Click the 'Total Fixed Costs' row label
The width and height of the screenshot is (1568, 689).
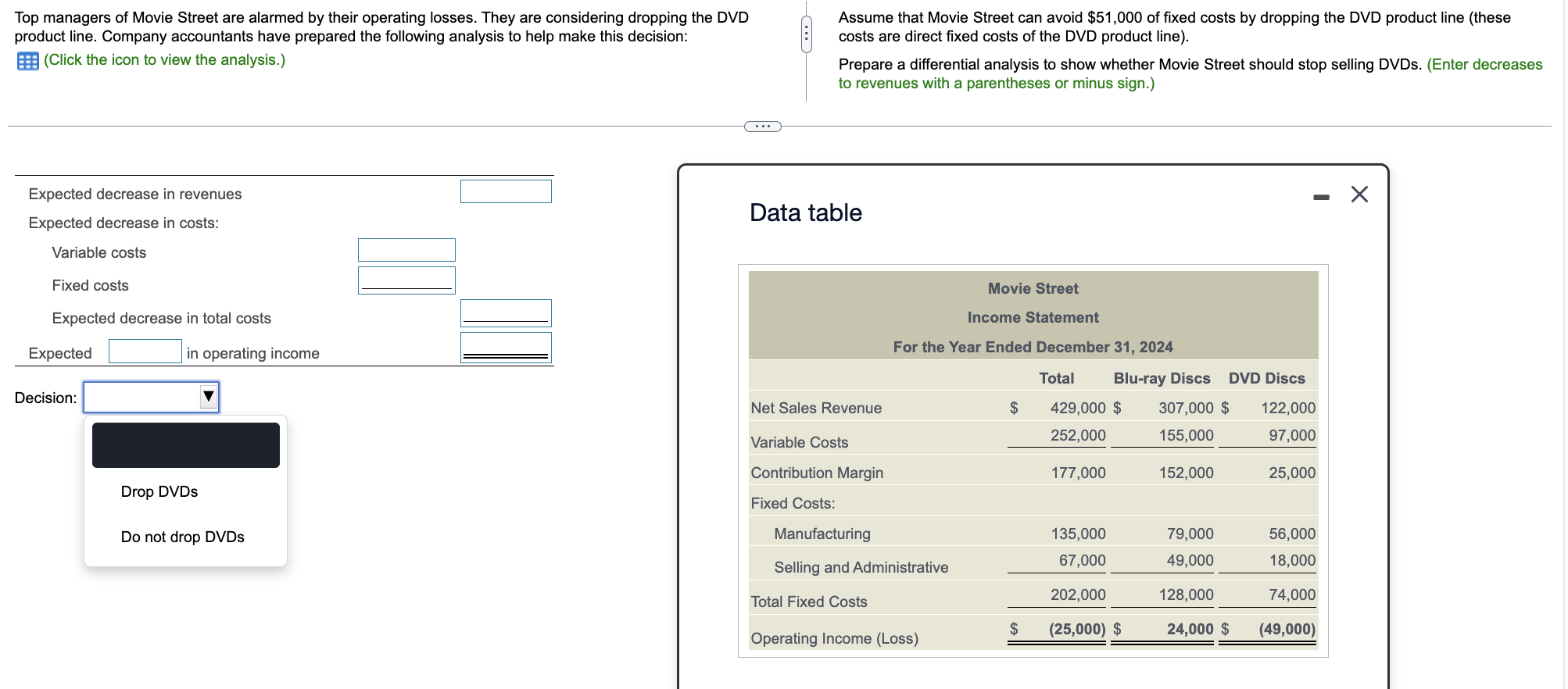[809, 602]
